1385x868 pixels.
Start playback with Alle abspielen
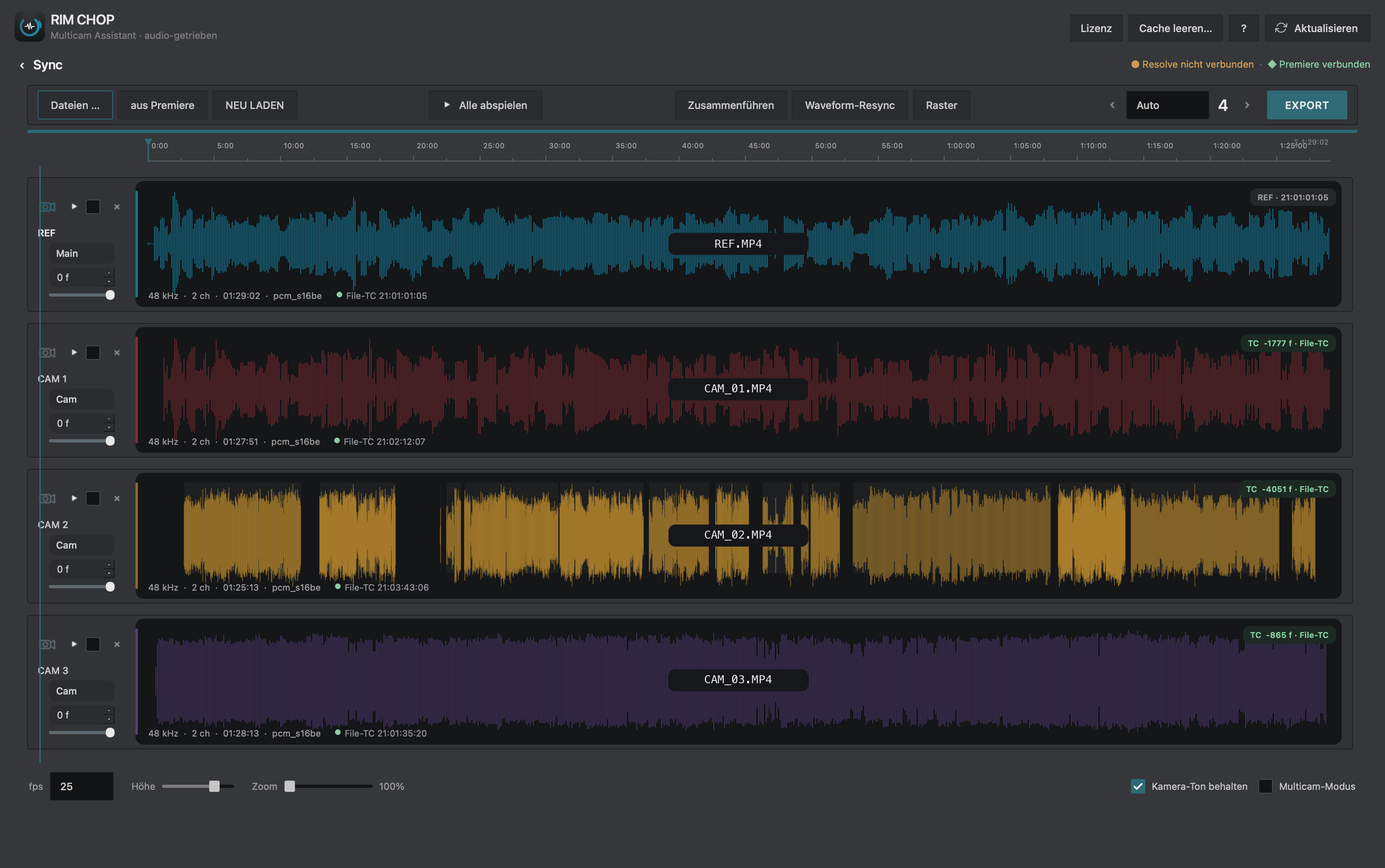pos(486,105)
